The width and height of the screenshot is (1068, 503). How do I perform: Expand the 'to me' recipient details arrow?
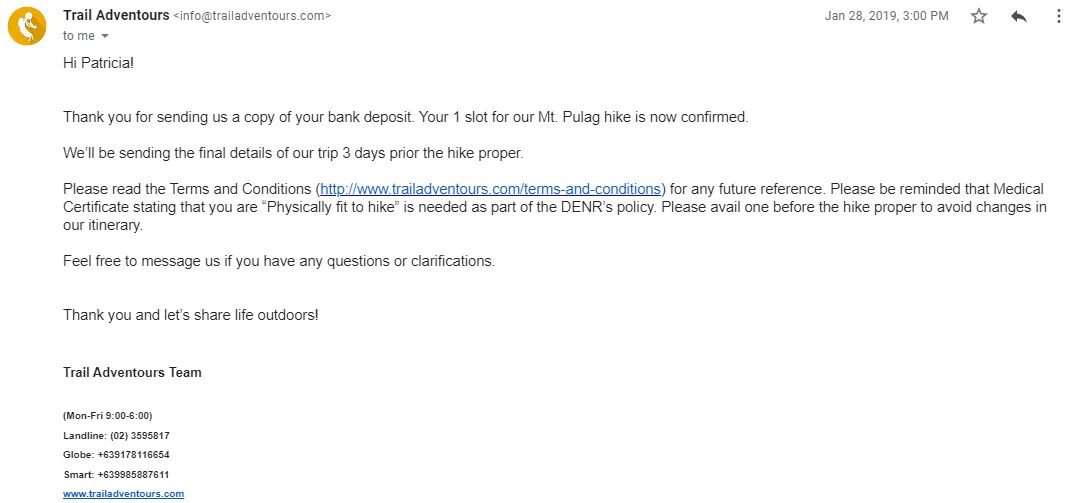[x=105, y=36]
